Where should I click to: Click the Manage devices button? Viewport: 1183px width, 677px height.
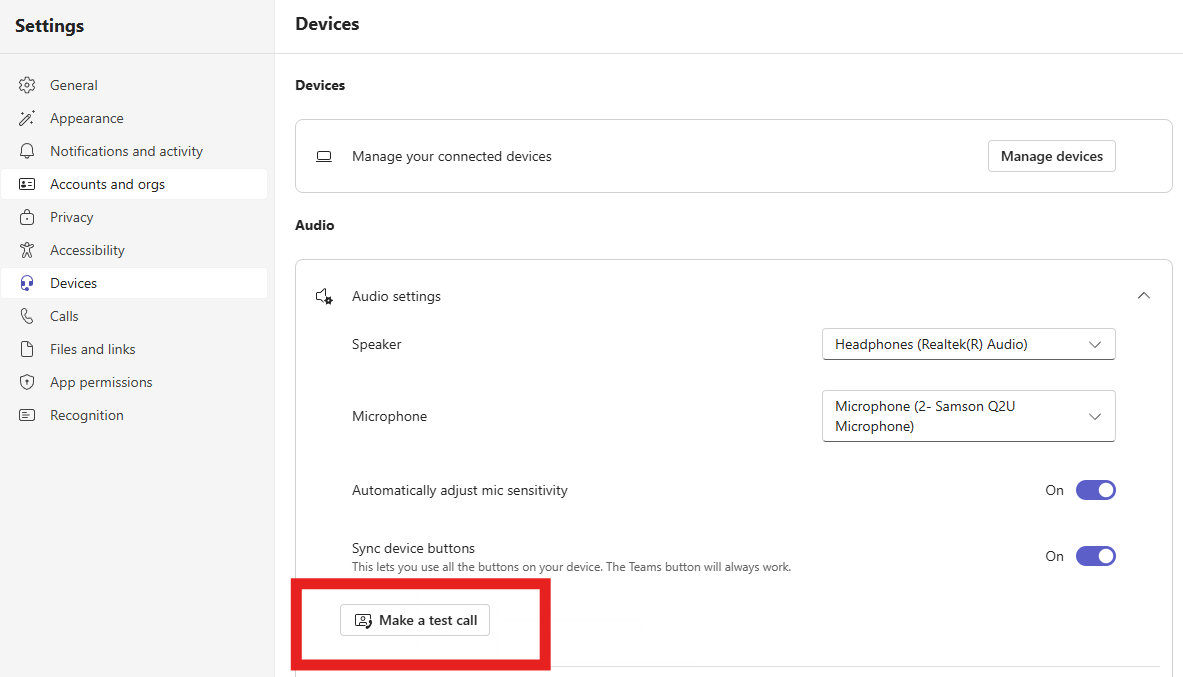coord(1051,156)
